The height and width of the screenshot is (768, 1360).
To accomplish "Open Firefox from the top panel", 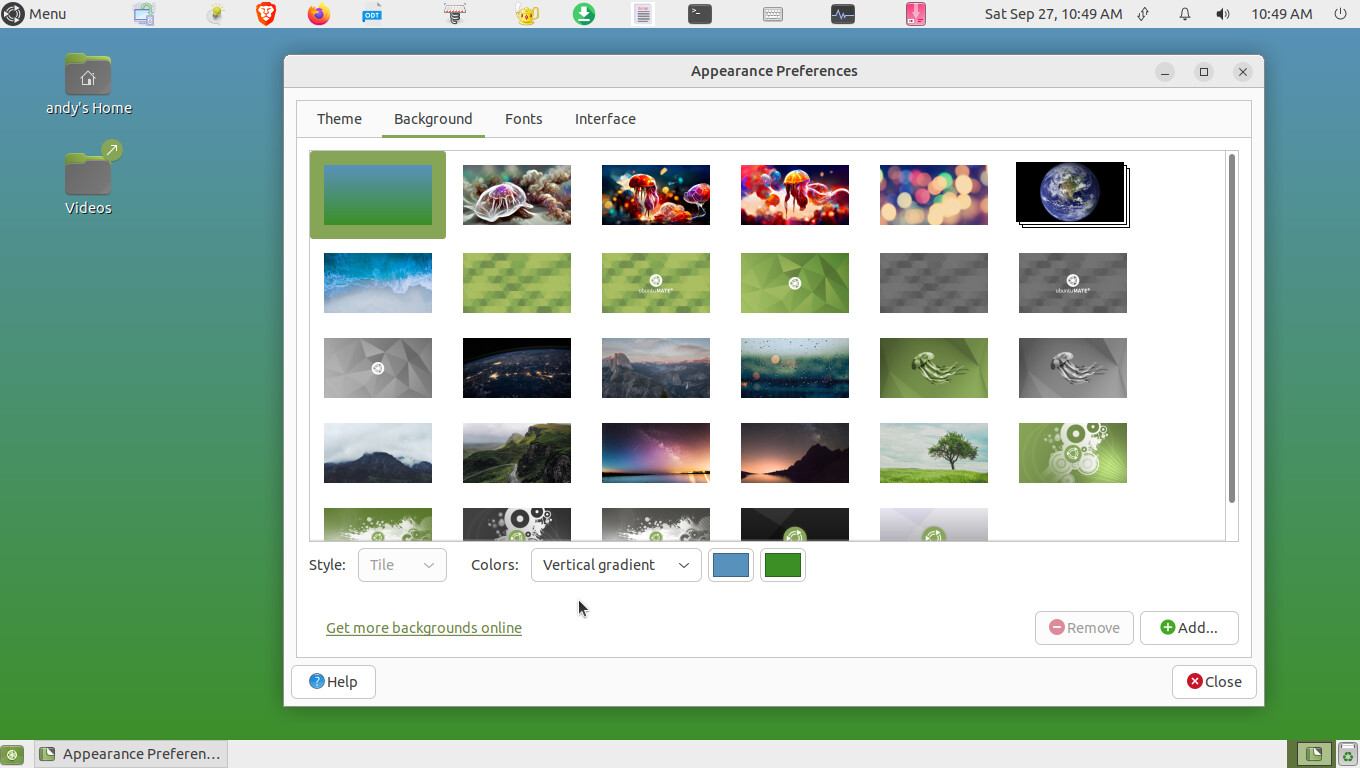I will [319, 14].
